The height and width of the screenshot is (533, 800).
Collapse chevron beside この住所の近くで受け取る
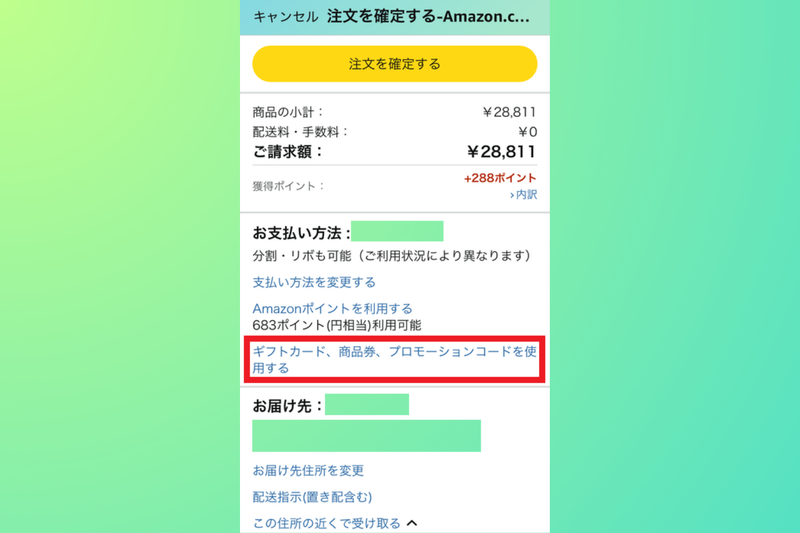click(x=412, y=522)
